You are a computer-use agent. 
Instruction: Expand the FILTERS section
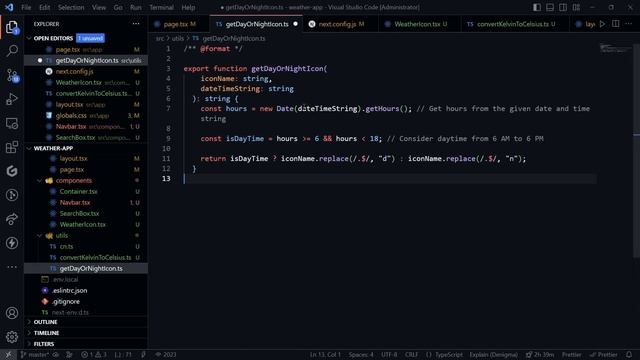(x=86, y=344)
